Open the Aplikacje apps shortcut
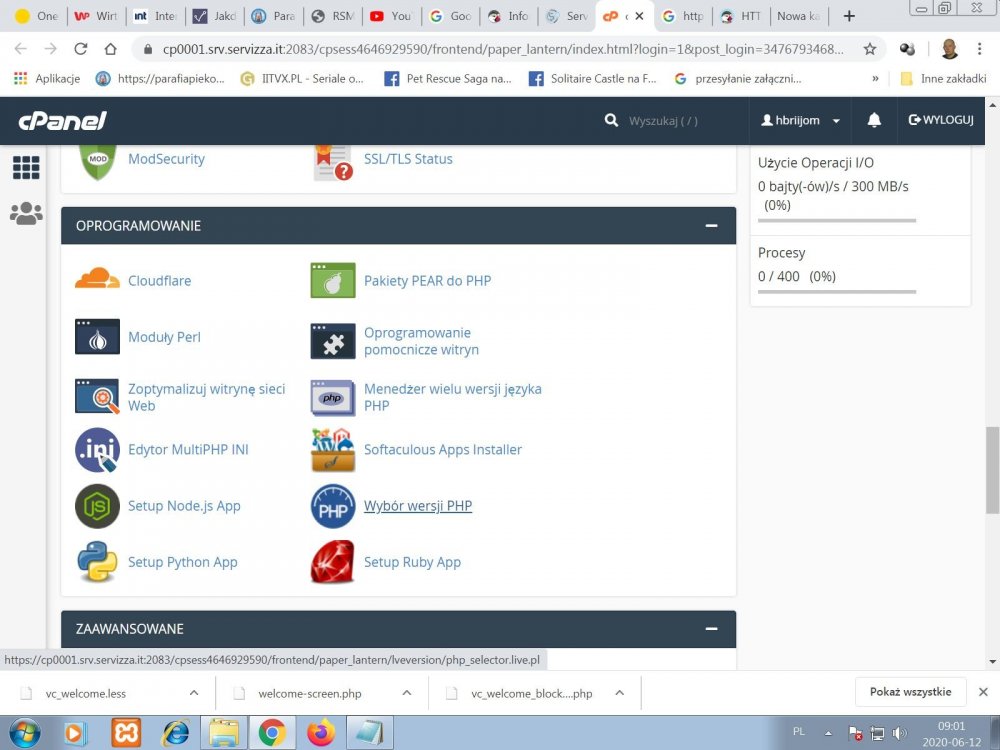The width and height of the screenshot is (1000, 750). pyautogui.click(x=47, y=78)
